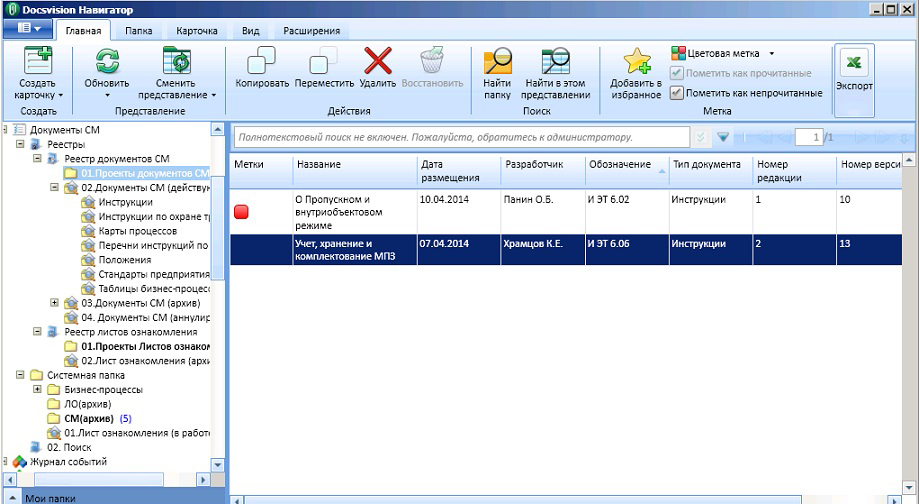This screenshot has height=504, width=919.
Task: Collapse the Системная папка node
Action: pos(20,375)
